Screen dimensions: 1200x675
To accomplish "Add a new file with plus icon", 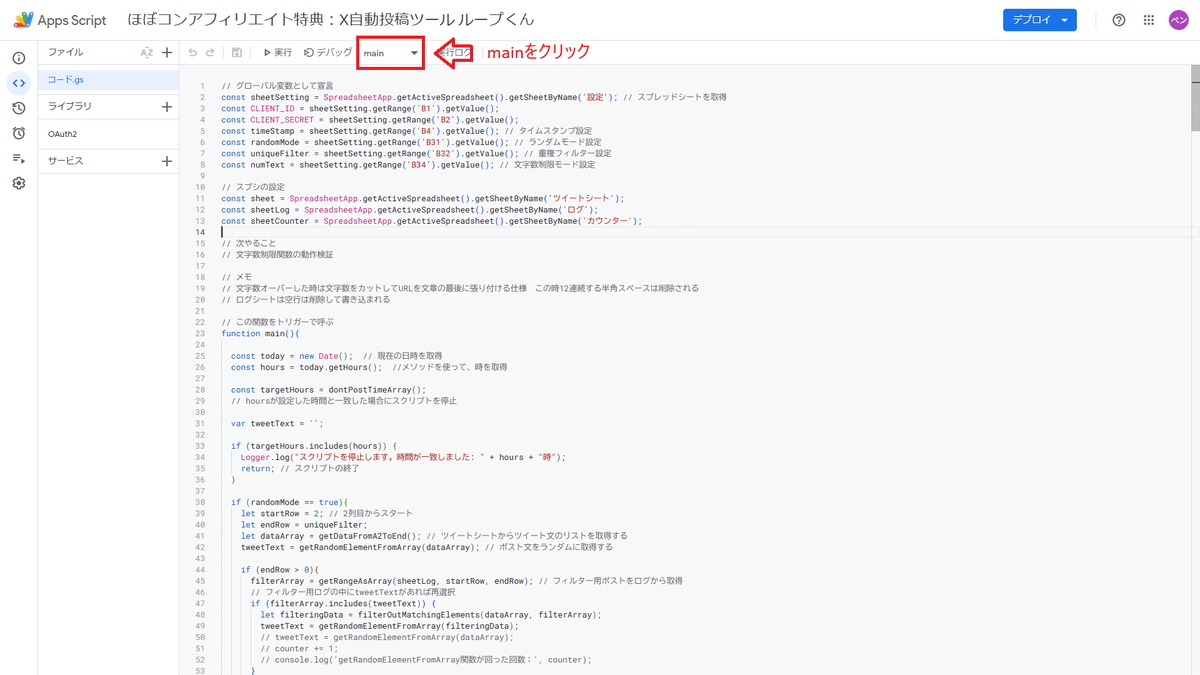I will pyautogui.click(x=167, y=53).
